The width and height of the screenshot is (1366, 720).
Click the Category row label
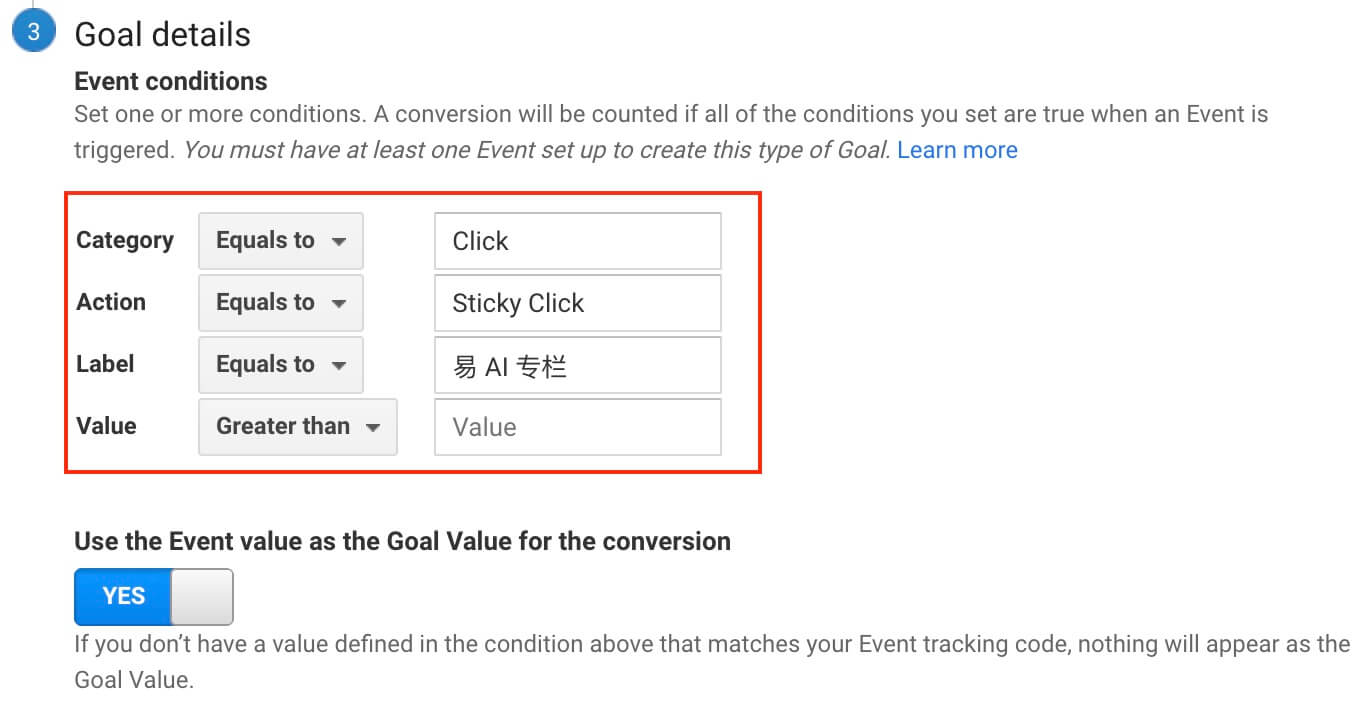point(125,240)
